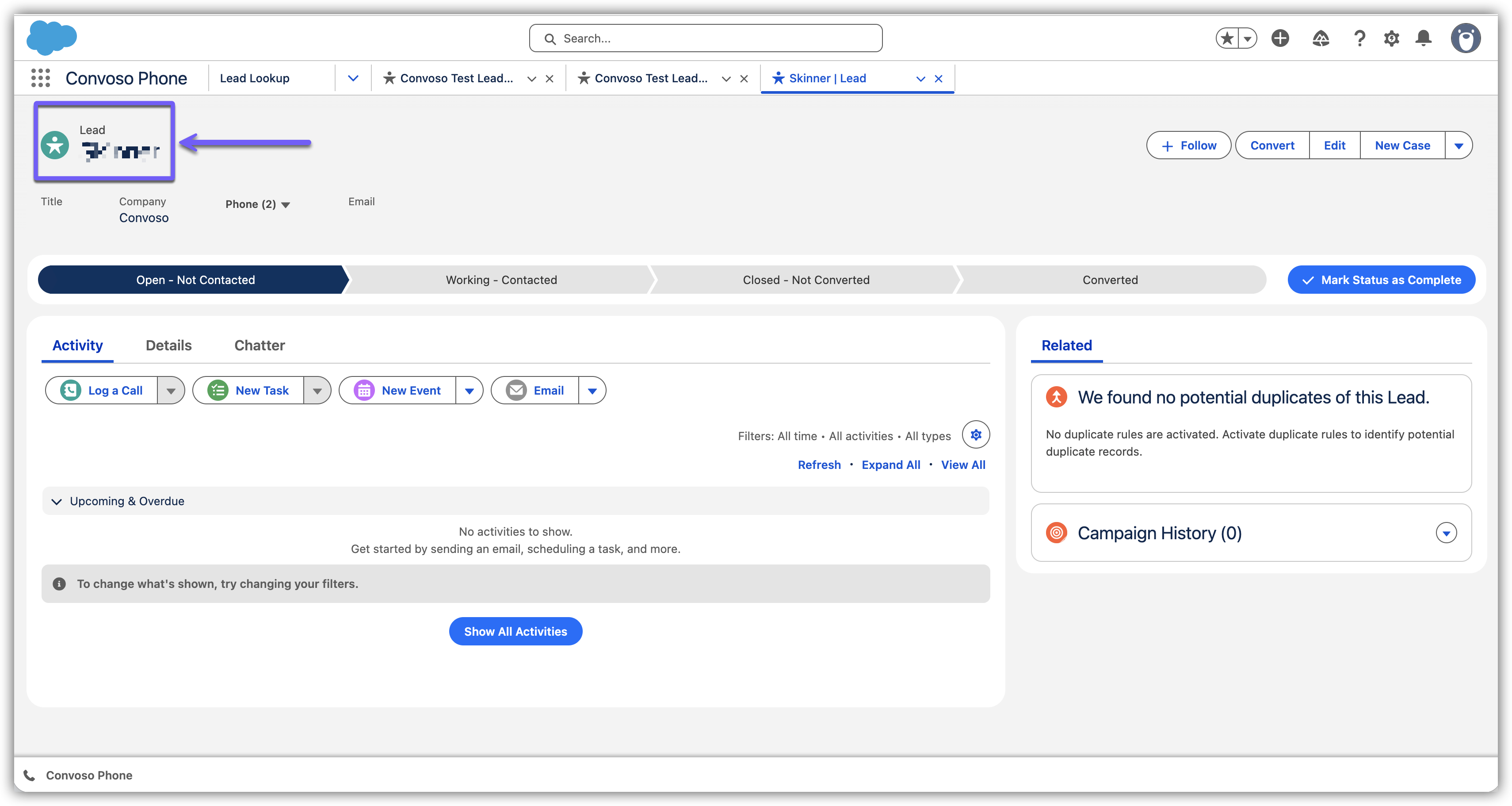Image resolution: width=1512 pixels, height=806 pixels.
Task: Click the Expand All link
Action: [890, 464]
